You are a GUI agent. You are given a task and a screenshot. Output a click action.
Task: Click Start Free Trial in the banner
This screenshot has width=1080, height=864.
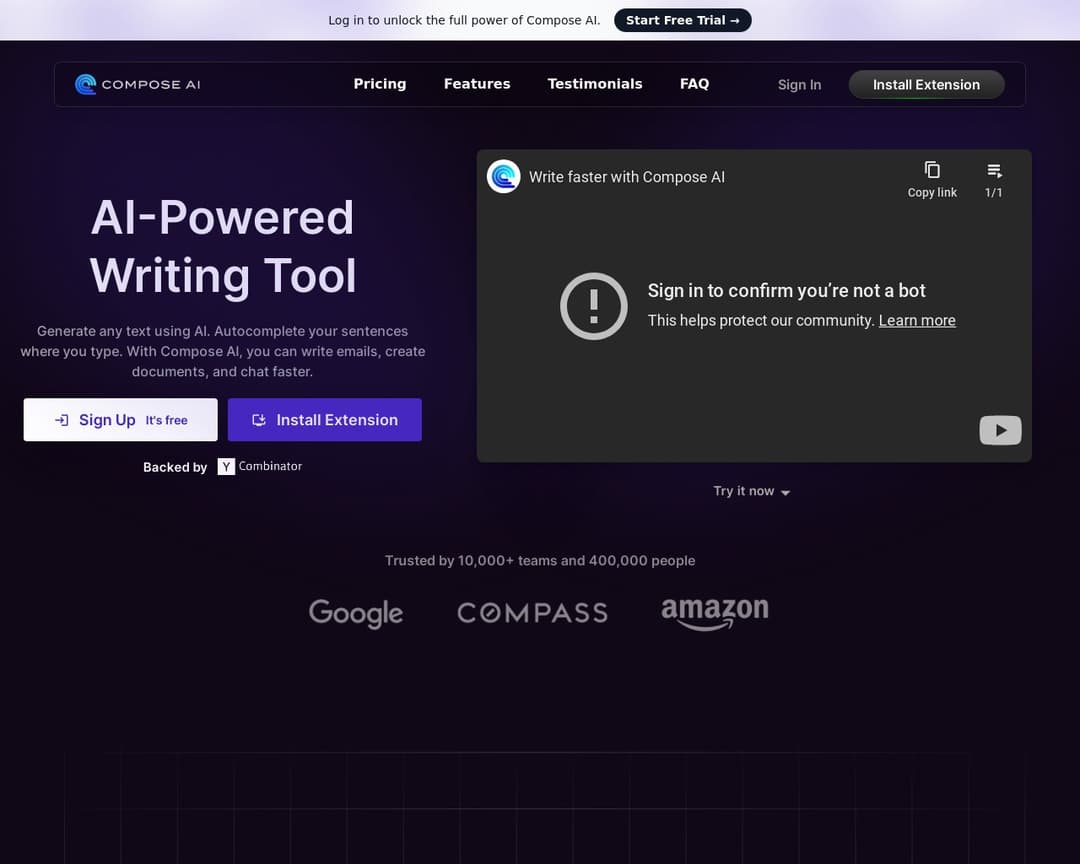coord(683,20)
